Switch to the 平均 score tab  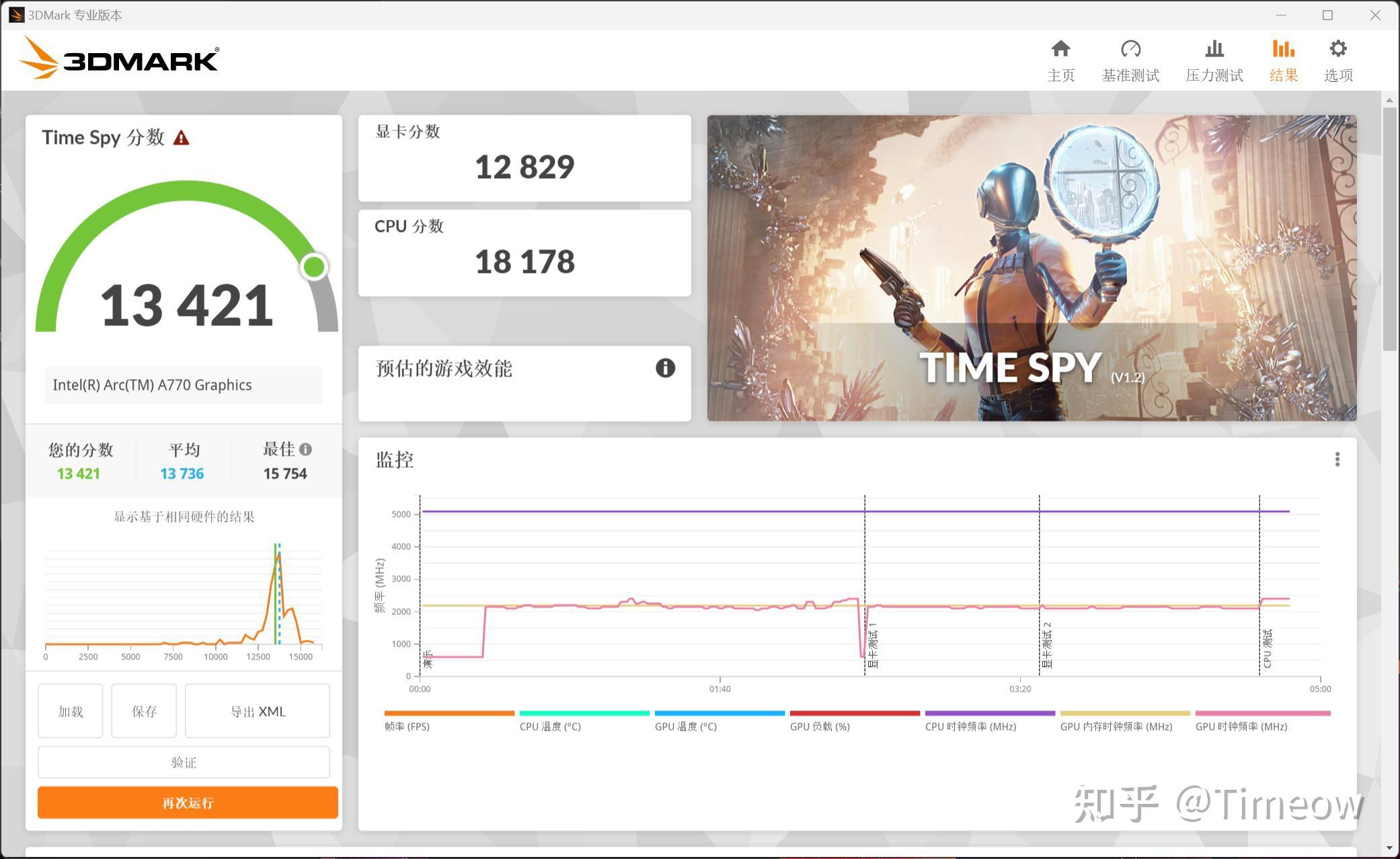click(182, 460)
